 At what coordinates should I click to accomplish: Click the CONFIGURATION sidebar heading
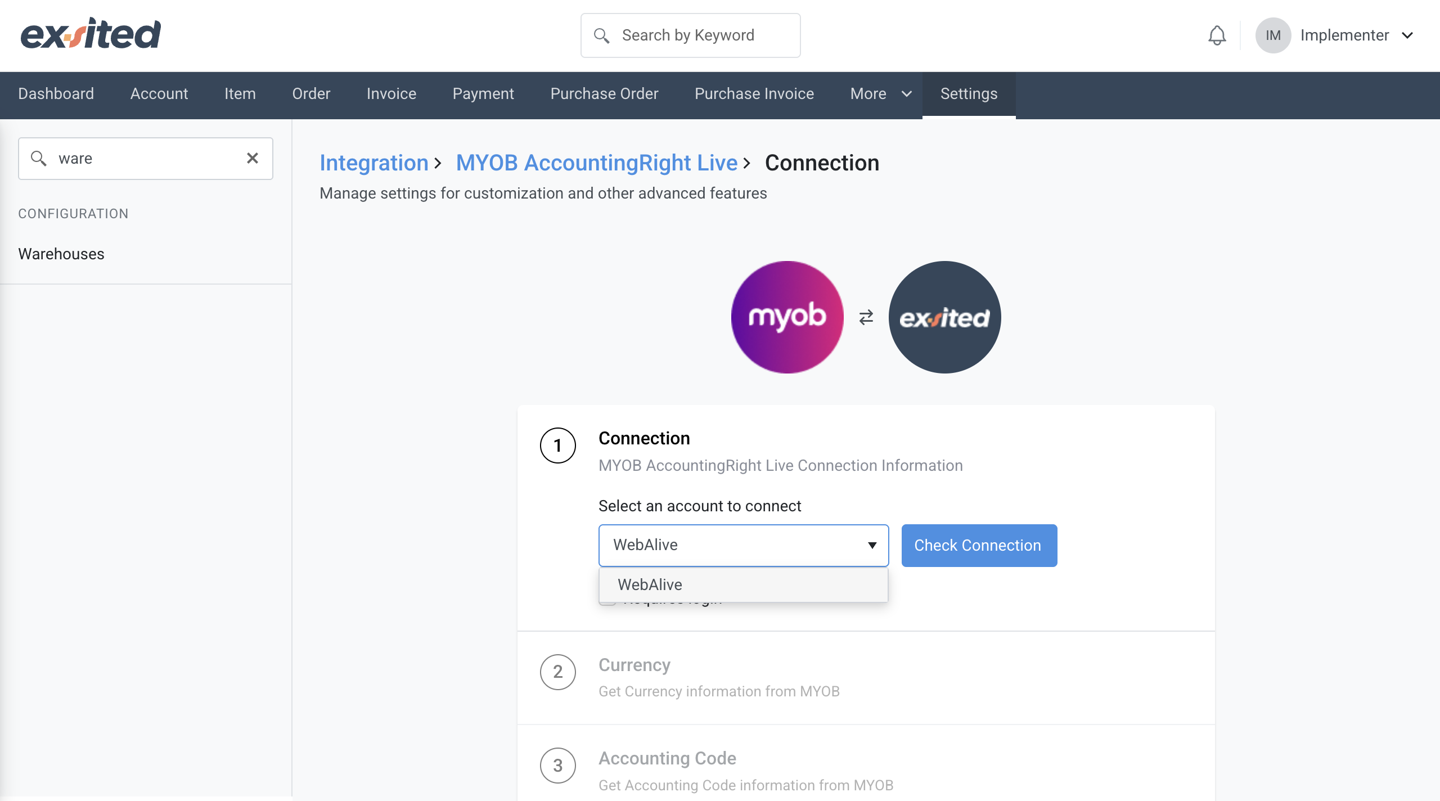[x=73, y=214]
